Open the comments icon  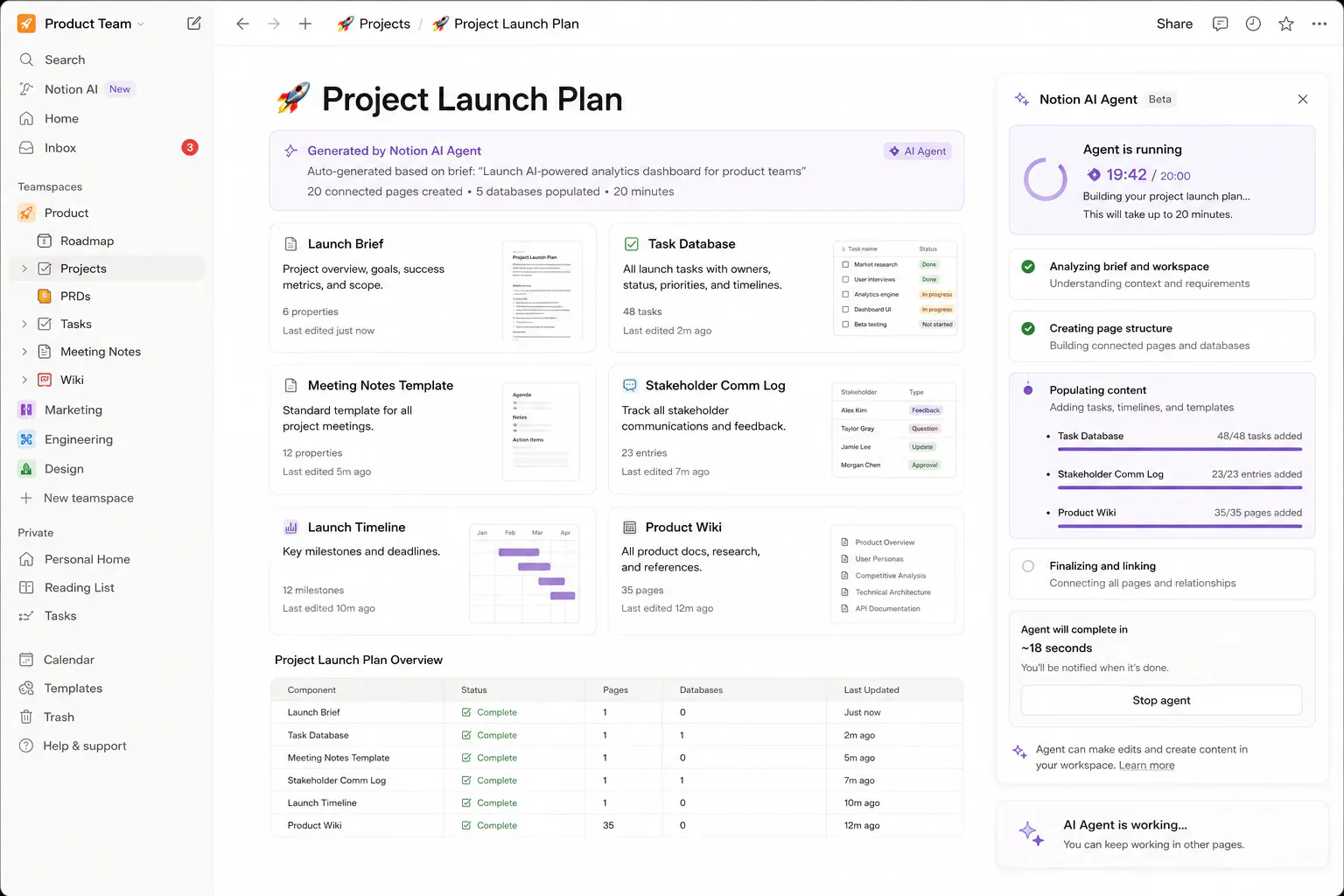coord(1220,24)
